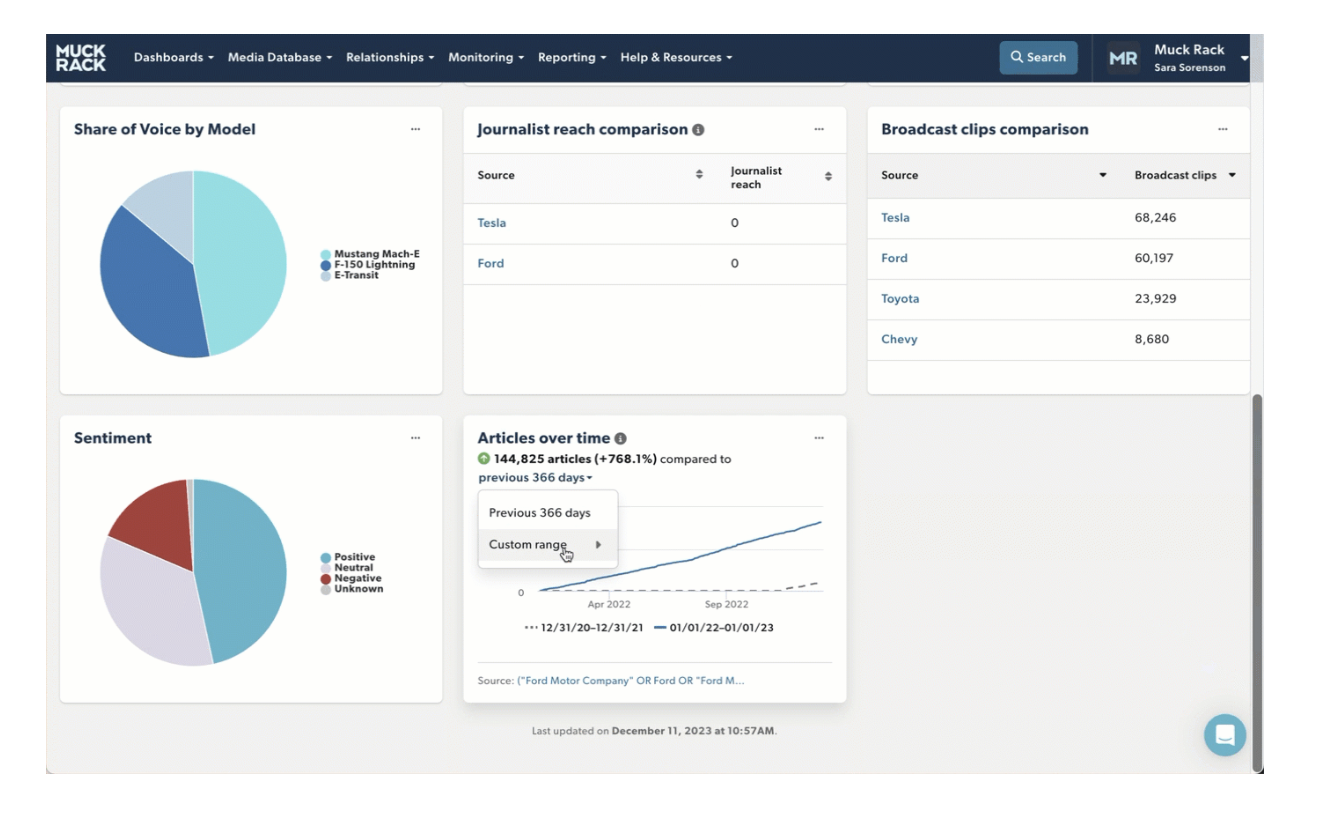Sort by the Broadcast clips column
This screenshot has height=820, width=1340.
click(1232, 175)
